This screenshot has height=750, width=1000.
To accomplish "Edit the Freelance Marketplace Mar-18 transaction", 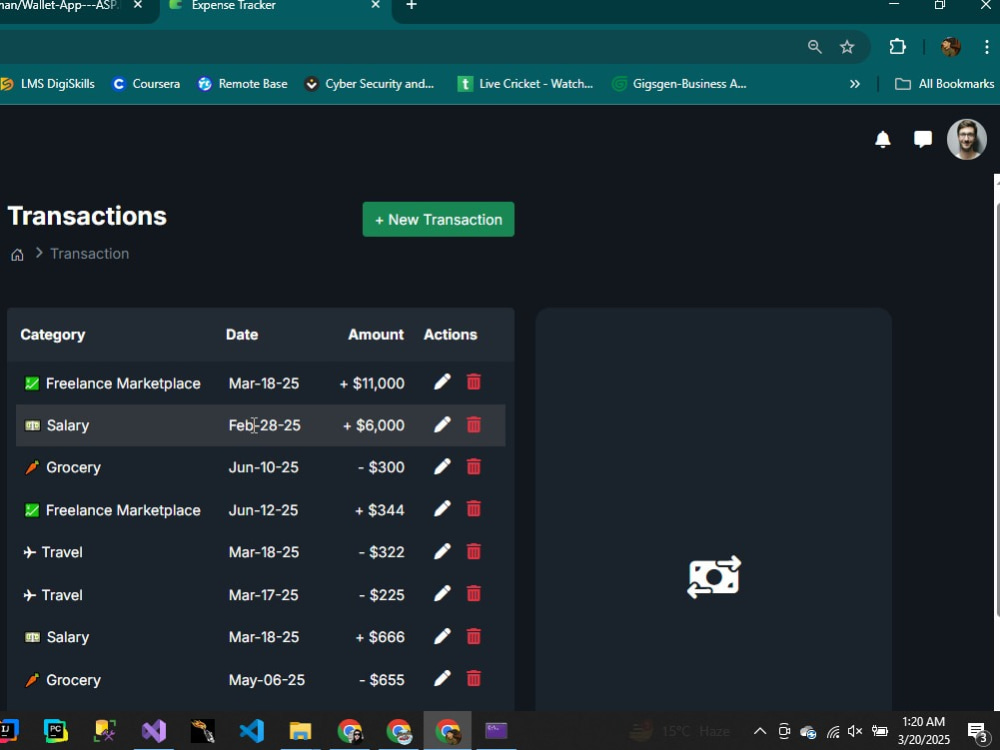I will (x=442, y=382).
